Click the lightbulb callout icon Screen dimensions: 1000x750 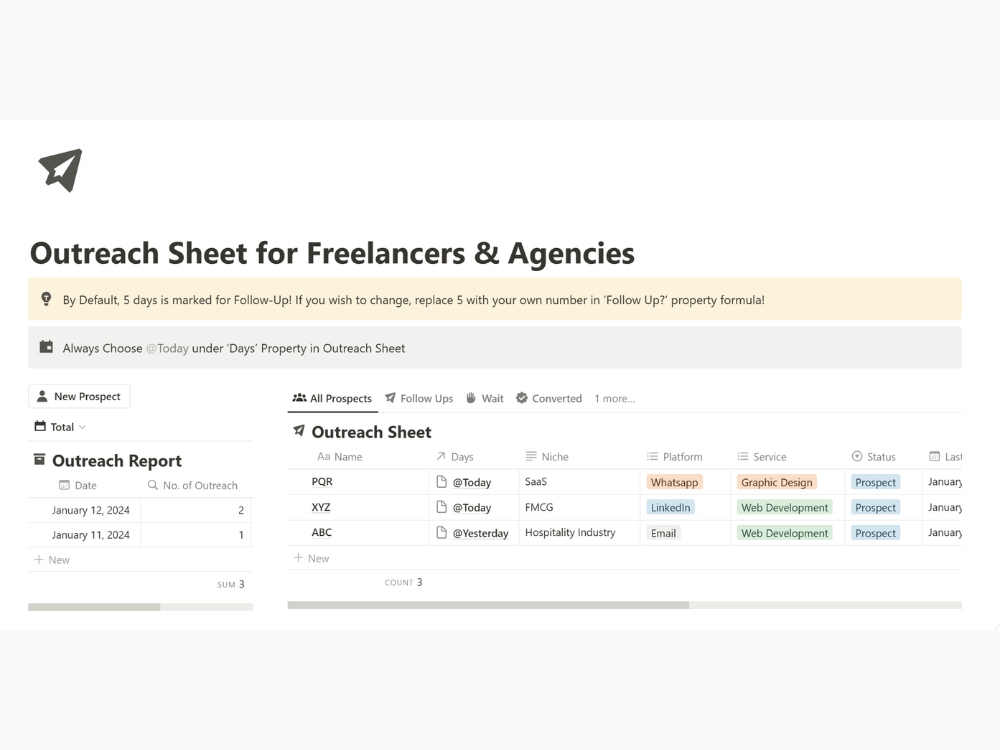point(46,299)
